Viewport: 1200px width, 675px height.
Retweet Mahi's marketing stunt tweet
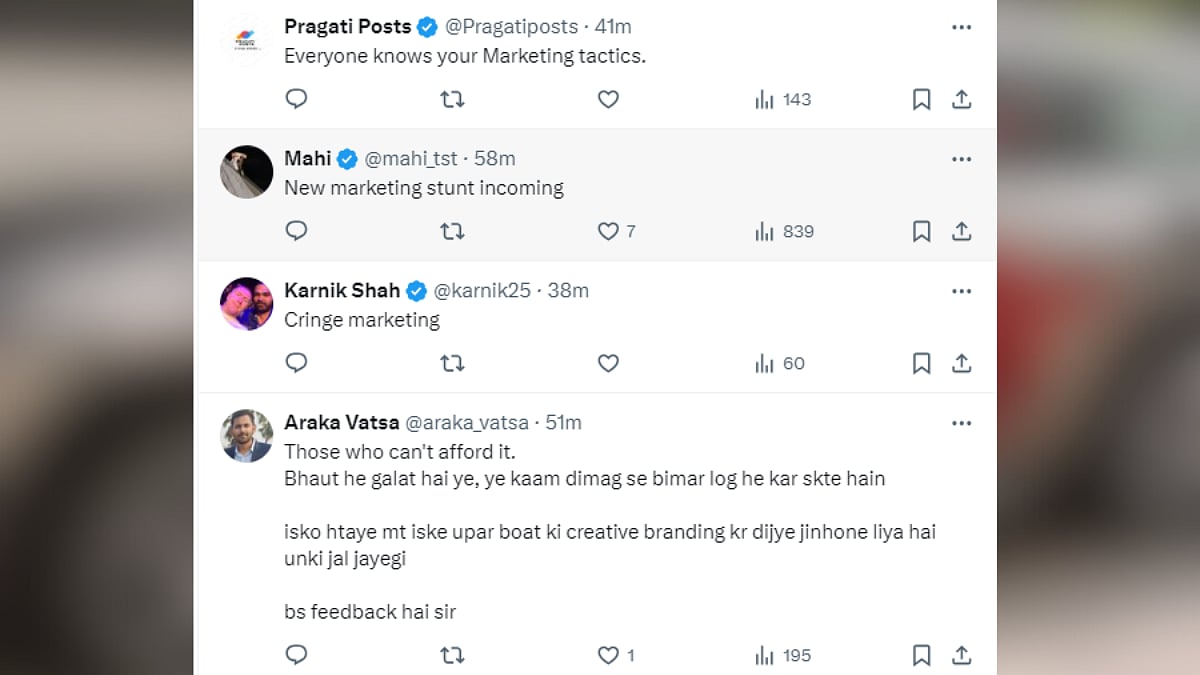[452, 231]
